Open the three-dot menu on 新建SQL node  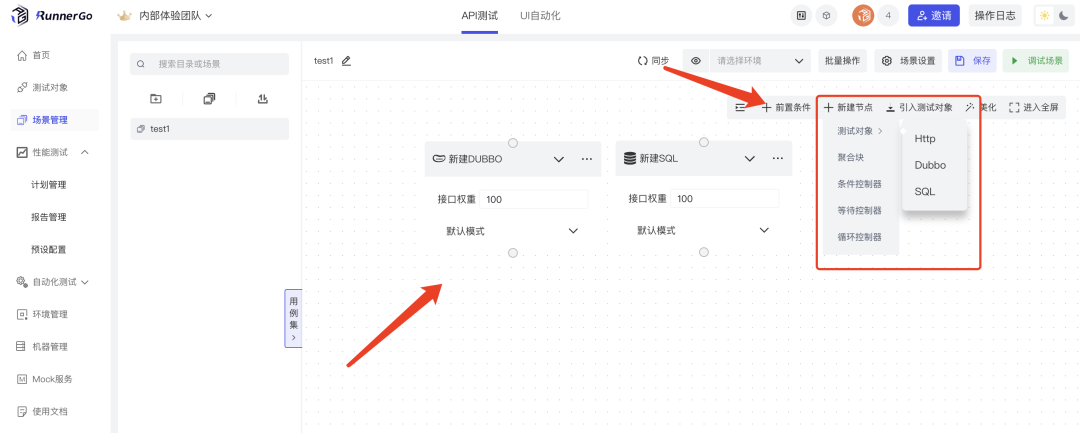(x=778, y=159)
